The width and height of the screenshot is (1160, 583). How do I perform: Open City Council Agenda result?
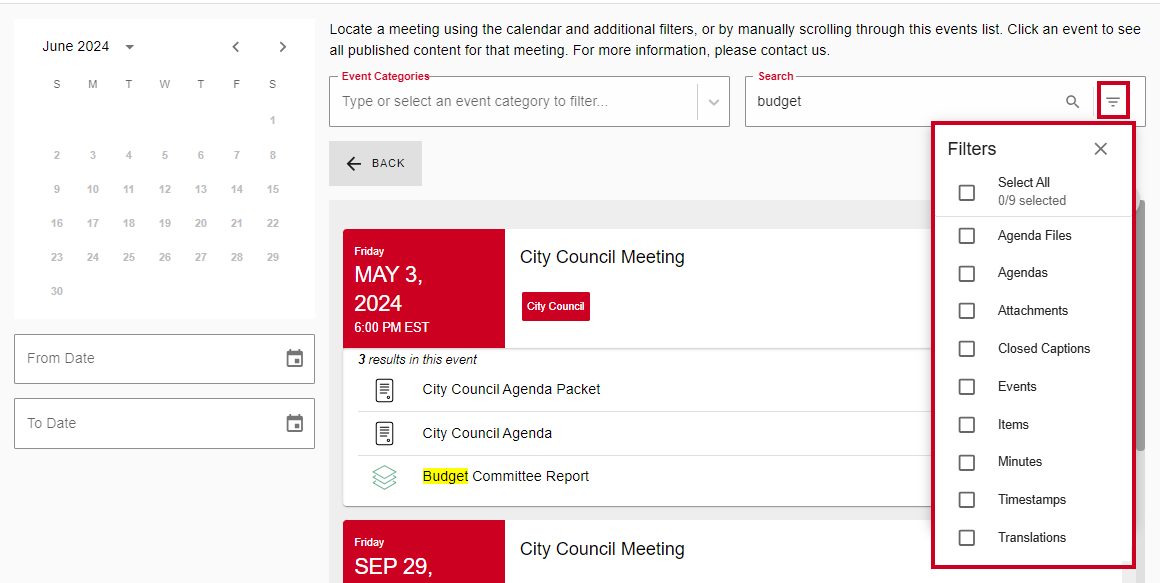[487, 434]
